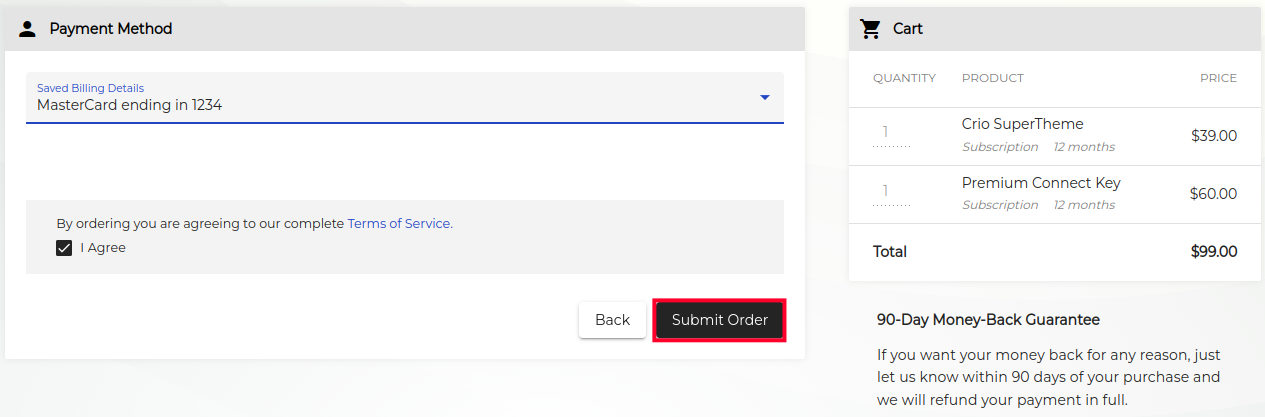This screenshot has height=417, width=1265.
Task: Click the PRODUCT column header
Action: click(992, 78)
